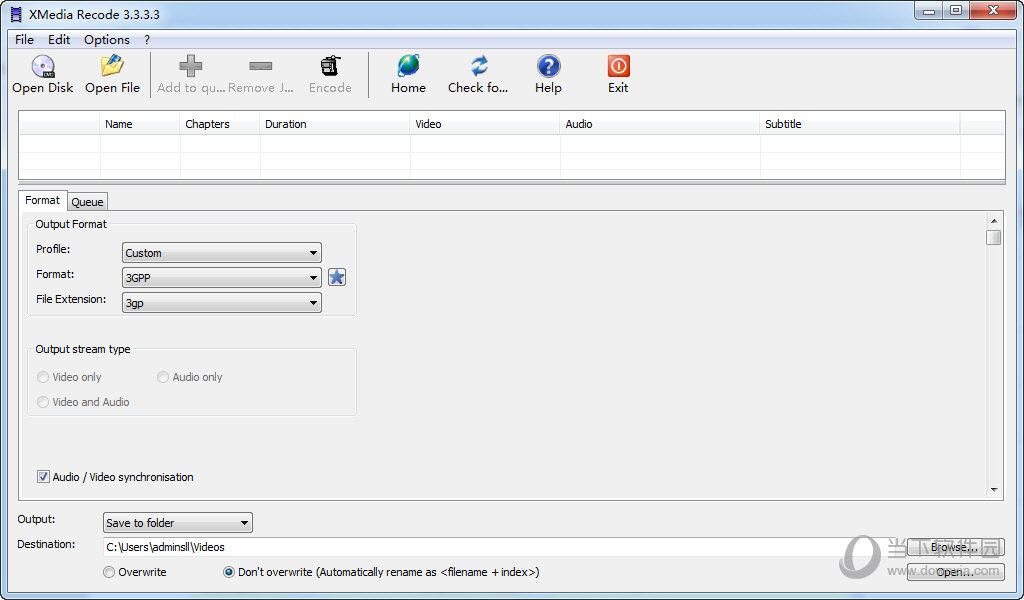Open the Format dropdown showing 3GPP
Viewport: 1024px width, 600px height.
(x=222, y=277)
